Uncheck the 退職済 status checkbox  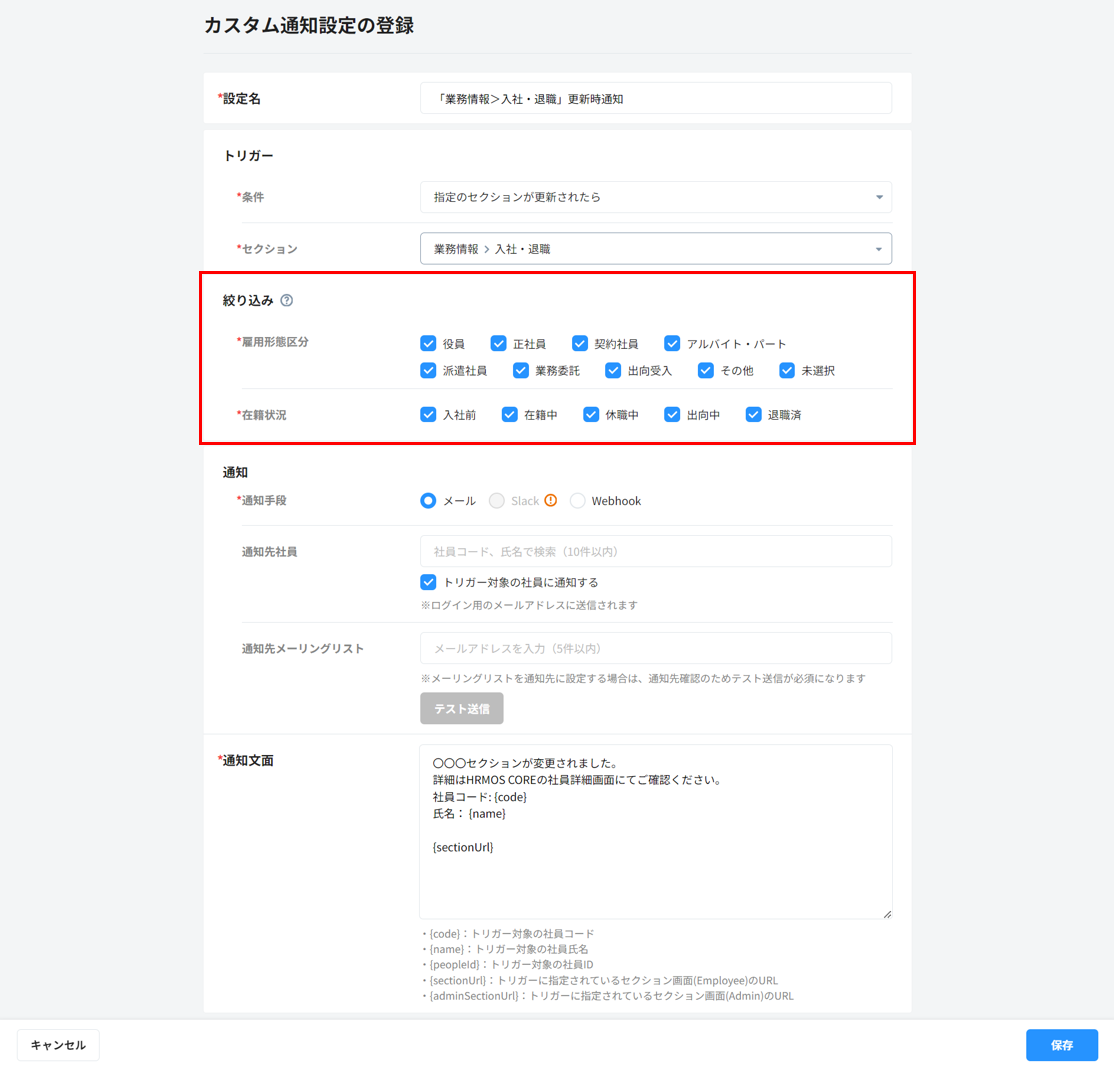[x=754, y=414]
